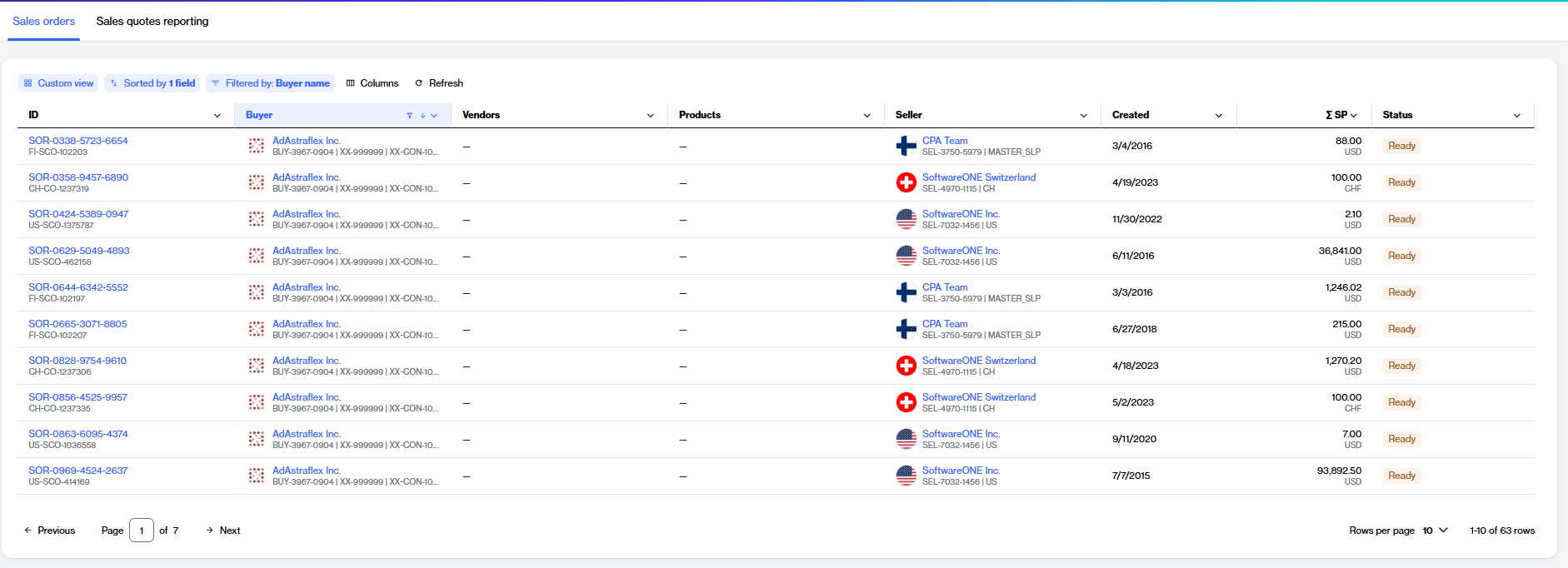
Task: Open the Vendors column dropdown
Action: pyautogui.click(x=651, y=116)
